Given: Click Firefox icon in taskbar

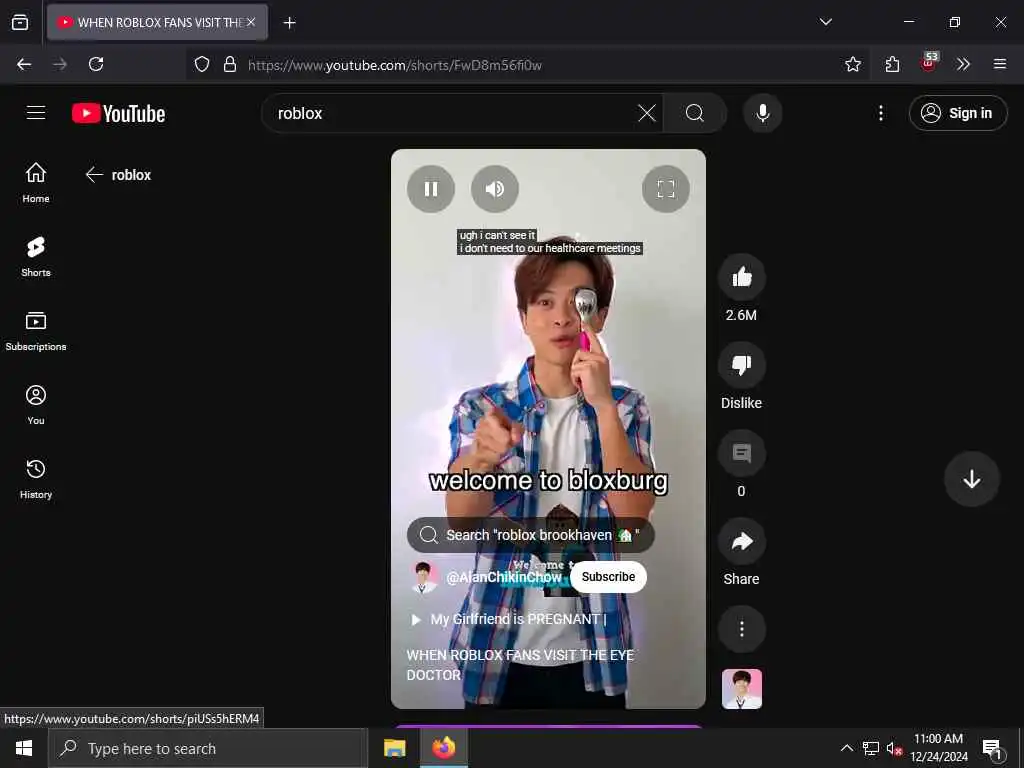Looking at the screenshot, I should click(x=443, y=748).
